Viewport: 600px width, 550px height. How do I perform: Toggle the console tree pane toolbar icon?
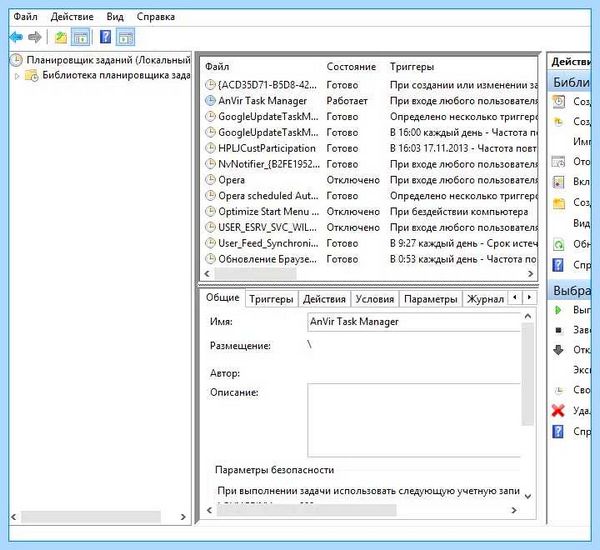click(80, 37)
